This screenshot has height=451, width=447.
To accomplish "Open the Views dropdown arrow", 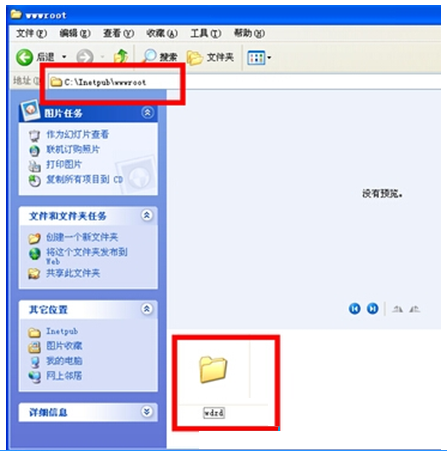I will [269, 58].
